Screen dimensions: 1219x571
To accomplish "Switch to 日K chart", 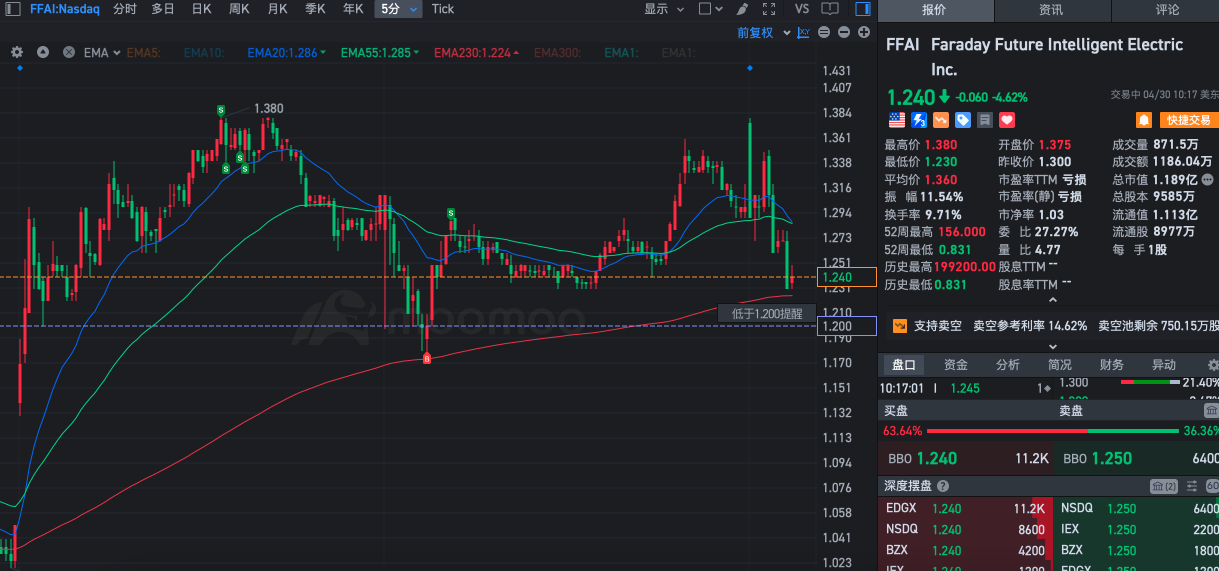I will (201, 9).
